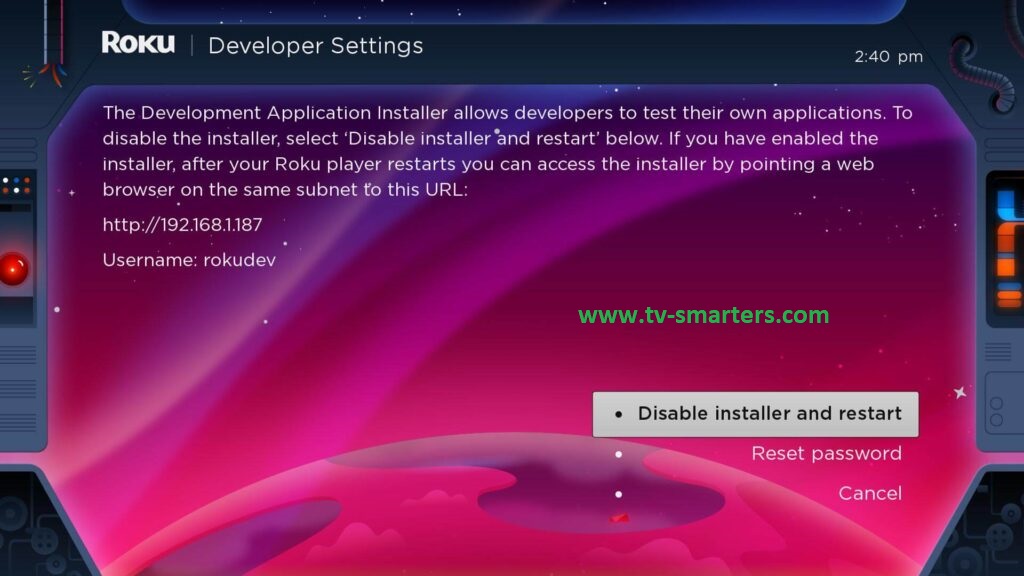Click the installer description paragraph
1024x576 pixels.
click(x=507, y=151)
